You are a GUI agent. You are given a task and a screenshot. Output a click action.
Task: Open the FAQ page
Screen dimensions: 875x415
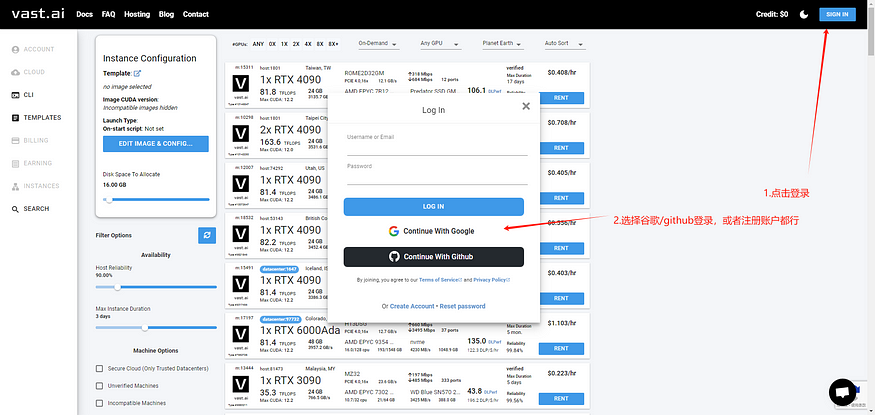(108, 15)
